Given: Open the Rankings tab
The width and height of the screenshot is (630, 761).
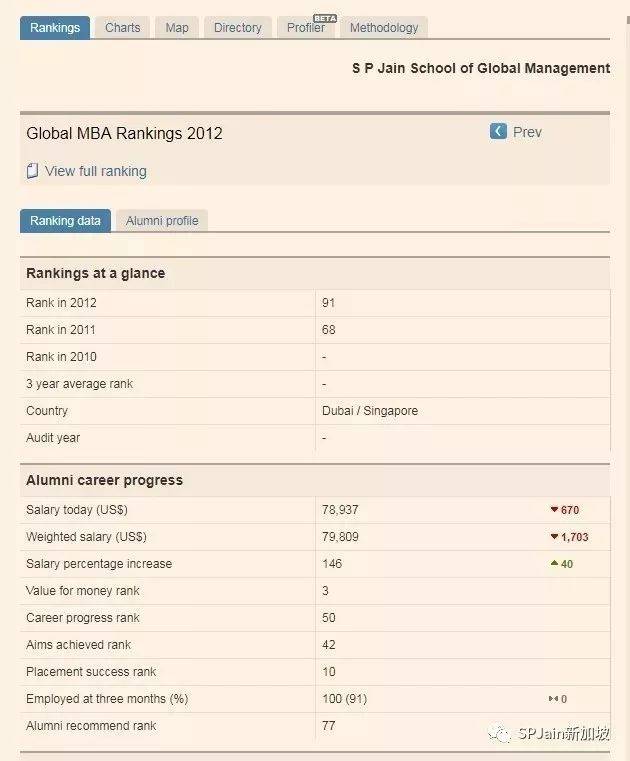Looking at the screenshot, I should coord(55,28).
